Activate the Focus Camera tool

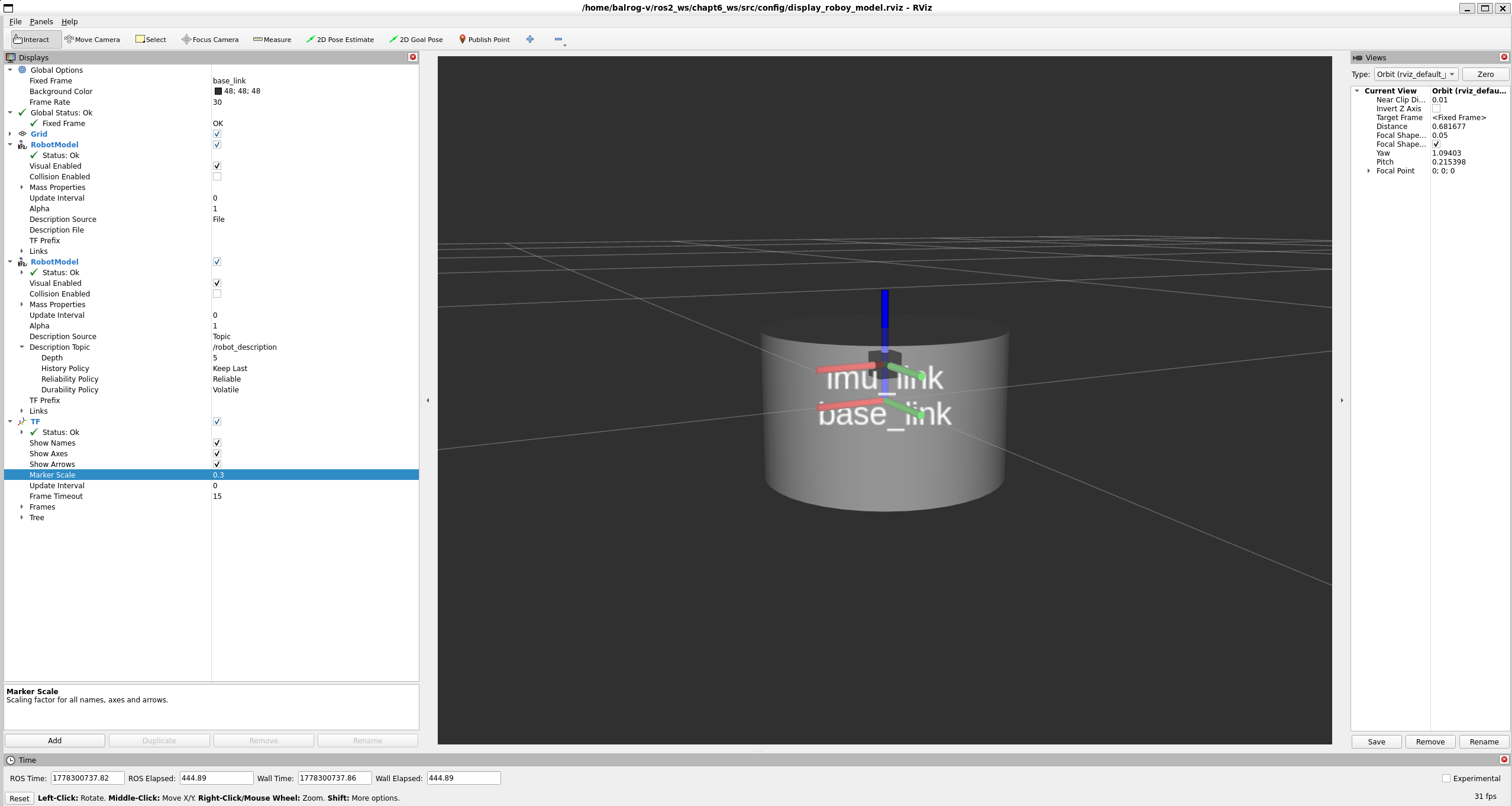click(x=210, y=40)
